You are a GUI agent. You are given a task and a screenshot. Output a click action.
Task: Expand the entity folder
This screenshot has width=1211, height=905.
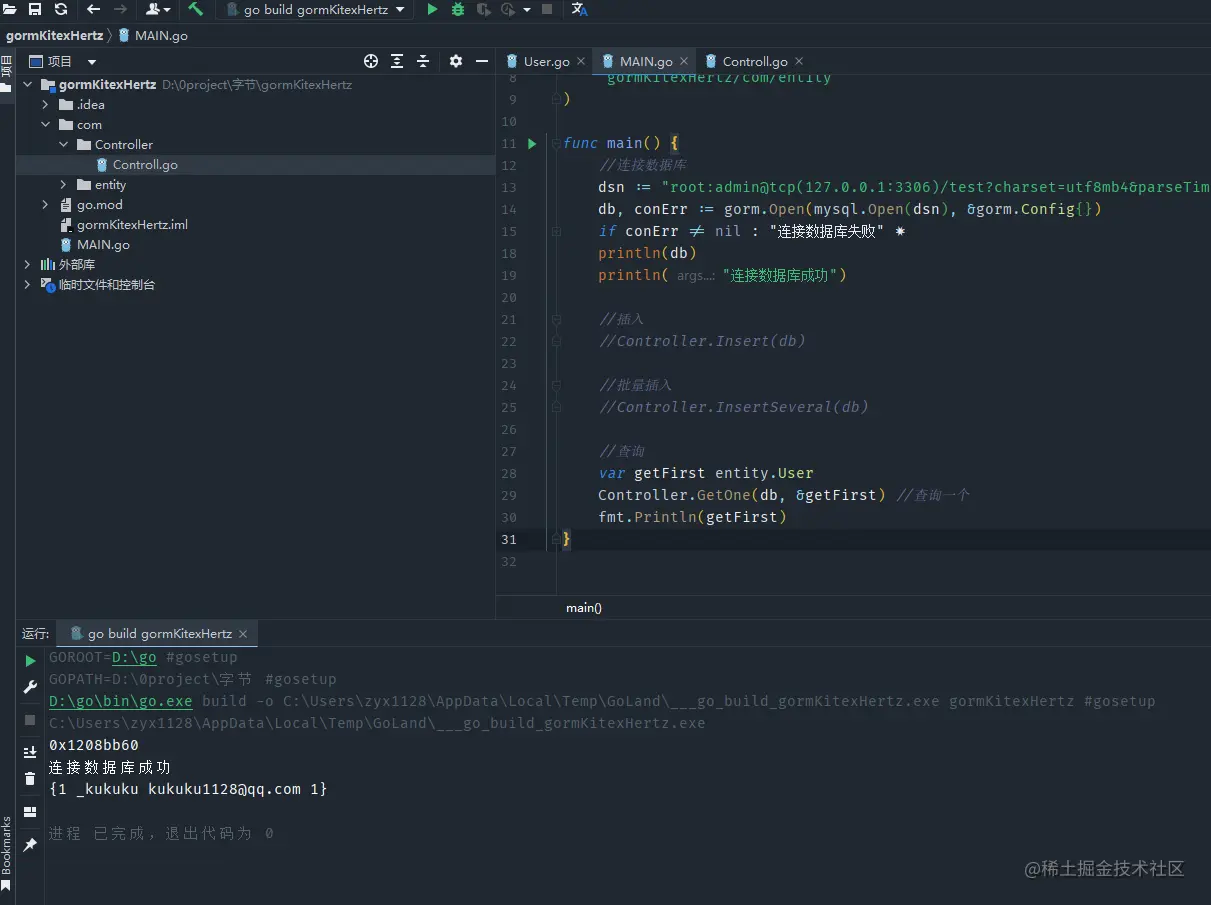[x=63, y=185]
